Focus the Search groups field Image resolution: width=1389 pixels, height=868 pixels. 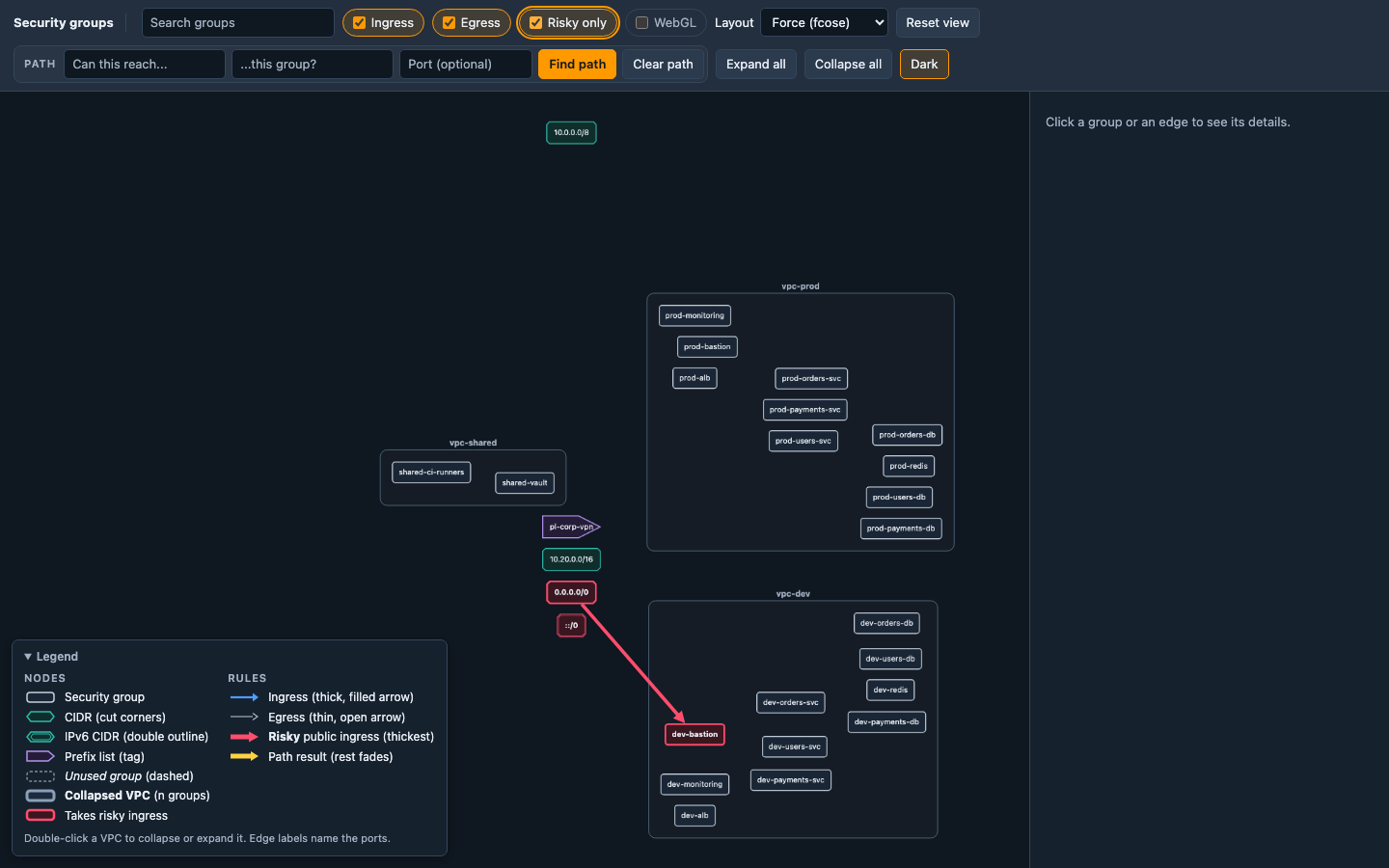(x=237, y=22)
